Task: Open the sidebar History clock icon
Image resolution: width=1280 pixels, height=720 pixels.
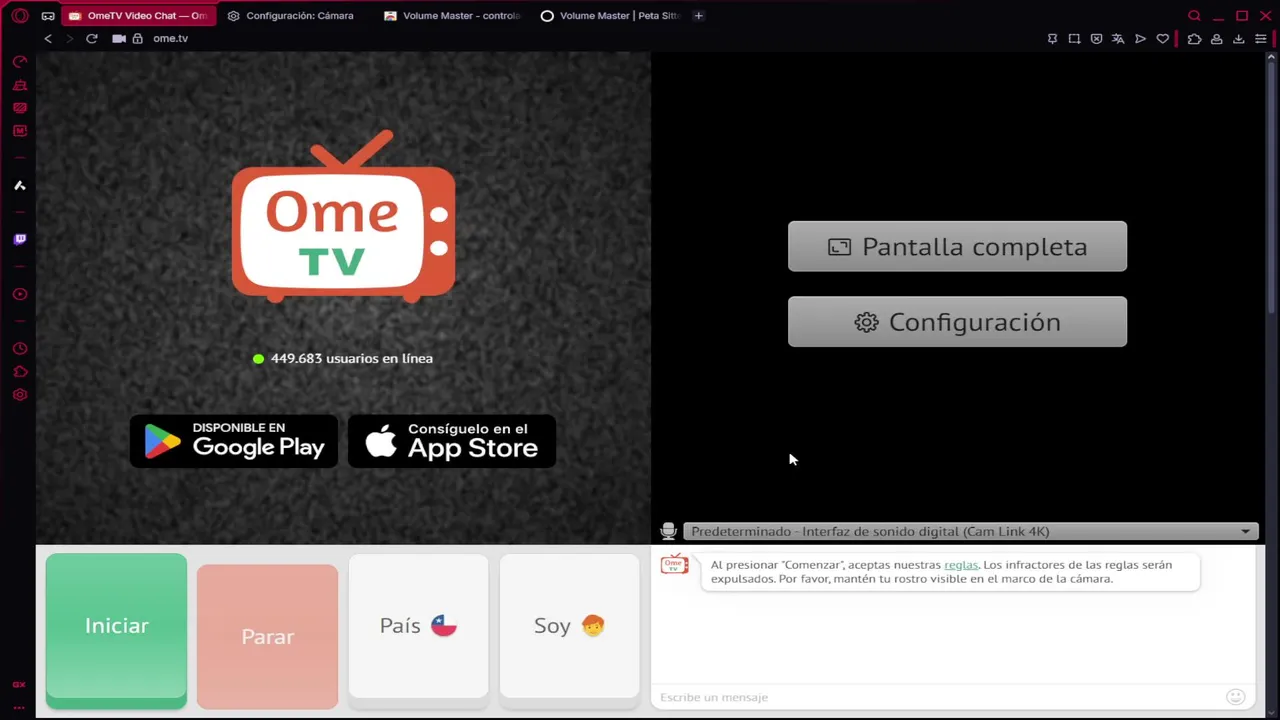Action: point(19,348)
